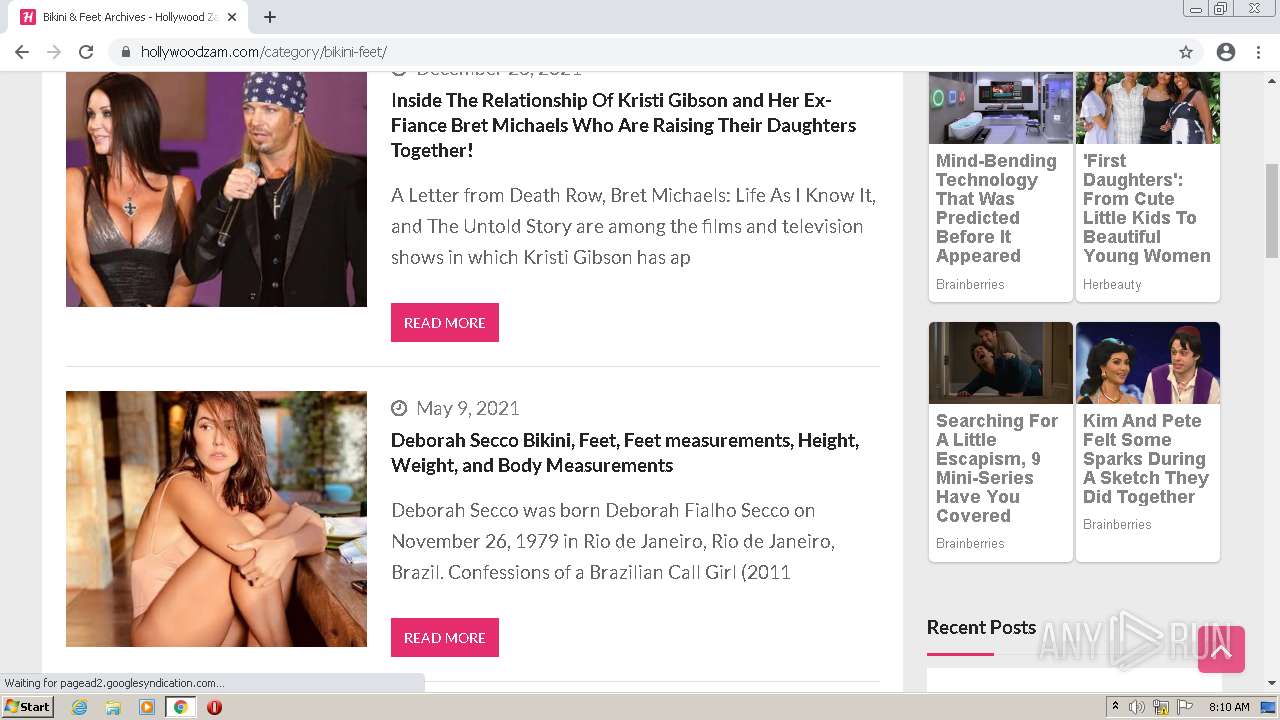The image size is (1280, 720).
Task: Select the Bikini & Feet Archives tab
Action: pos(129,17)
